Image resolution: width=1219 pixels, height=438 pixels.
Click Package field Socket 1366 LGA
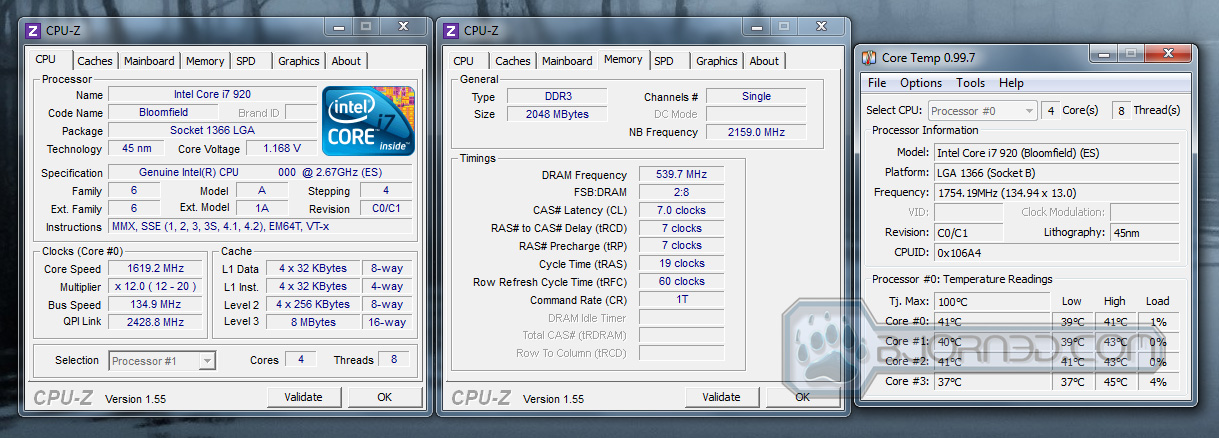[212, 131]
